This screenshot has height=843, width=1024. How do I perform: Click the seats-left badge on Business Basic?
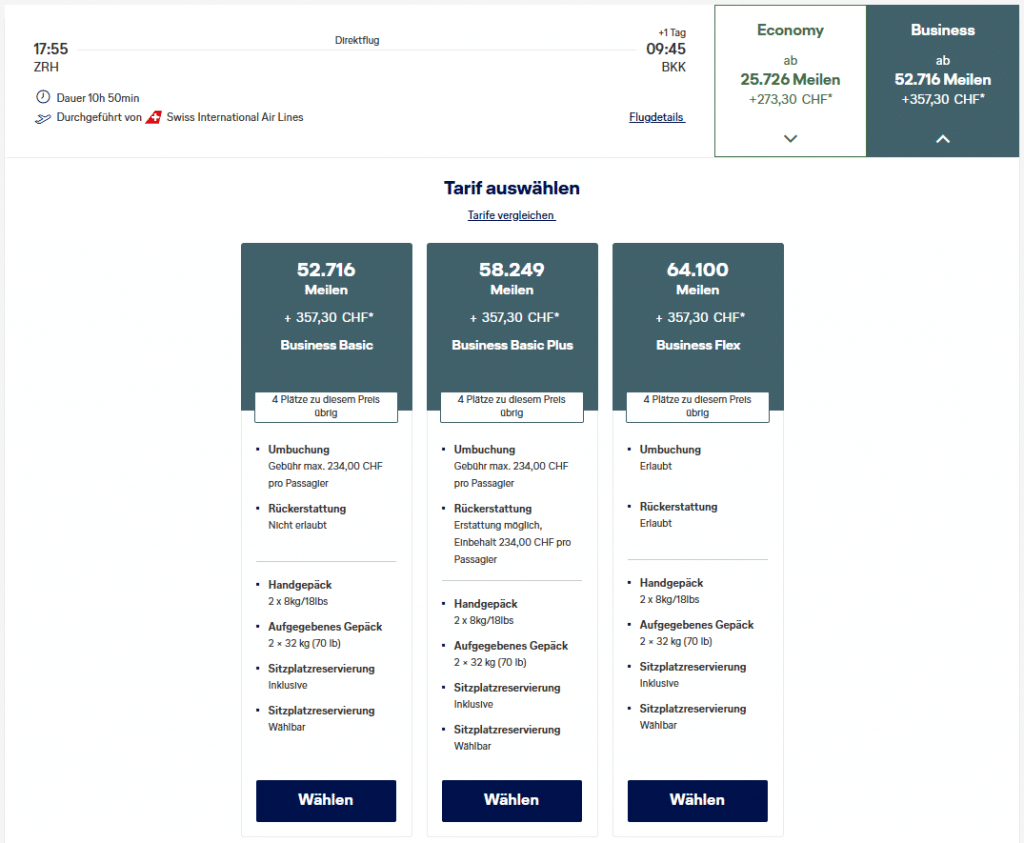click(x=326, y=405)
